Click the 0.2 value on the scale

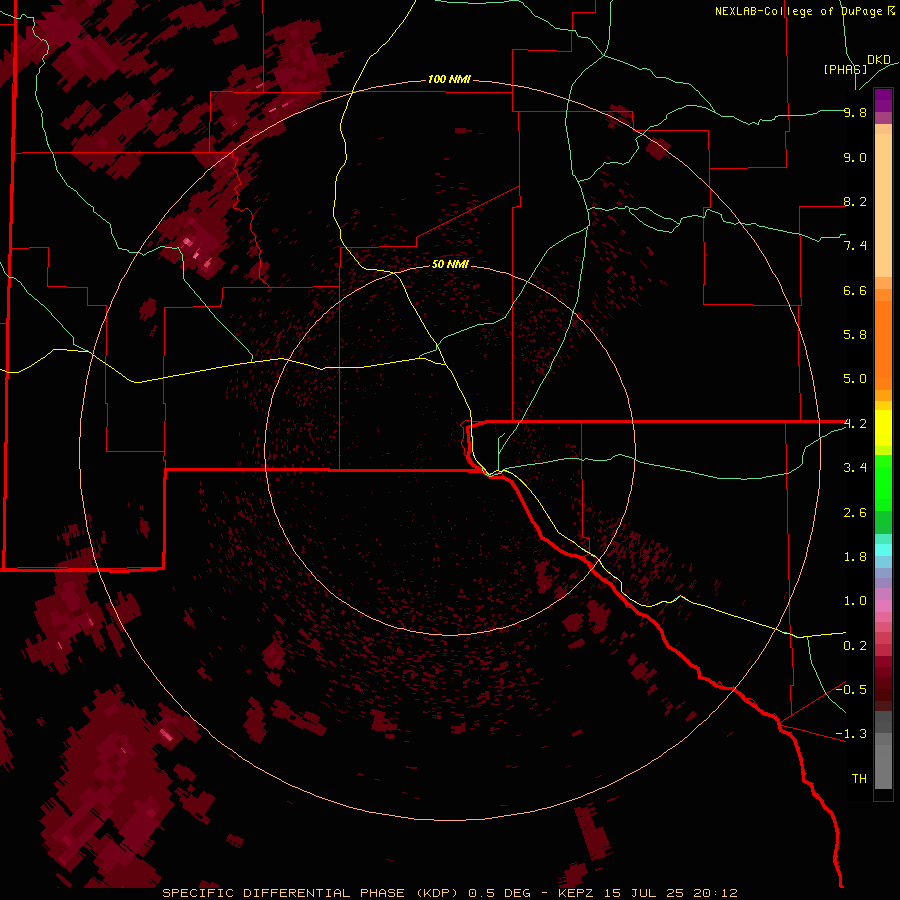(x=855, y=646)
